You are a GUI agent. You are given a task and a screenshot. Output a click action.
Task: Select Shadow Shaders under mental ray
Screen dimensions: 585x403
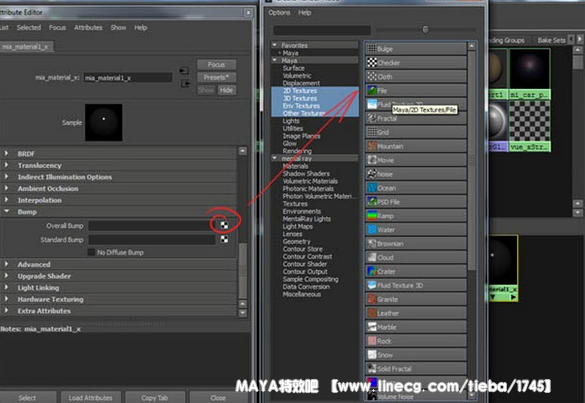pyautogui.click(x=306, y=174)
